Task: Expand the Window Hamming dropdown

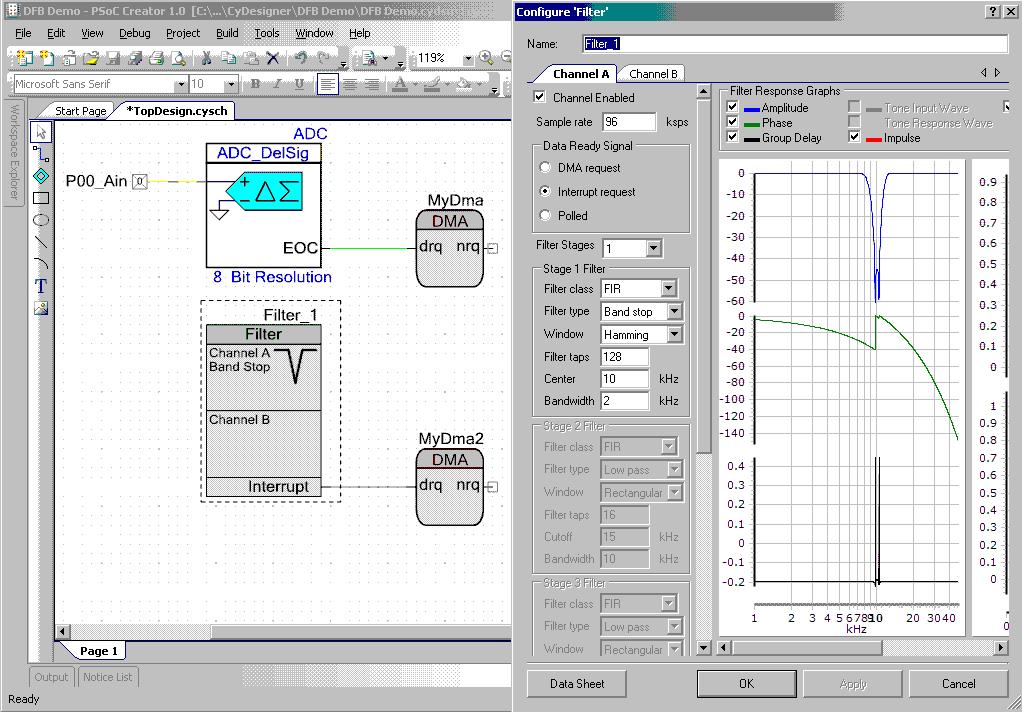Action: [x=674, y=335]
